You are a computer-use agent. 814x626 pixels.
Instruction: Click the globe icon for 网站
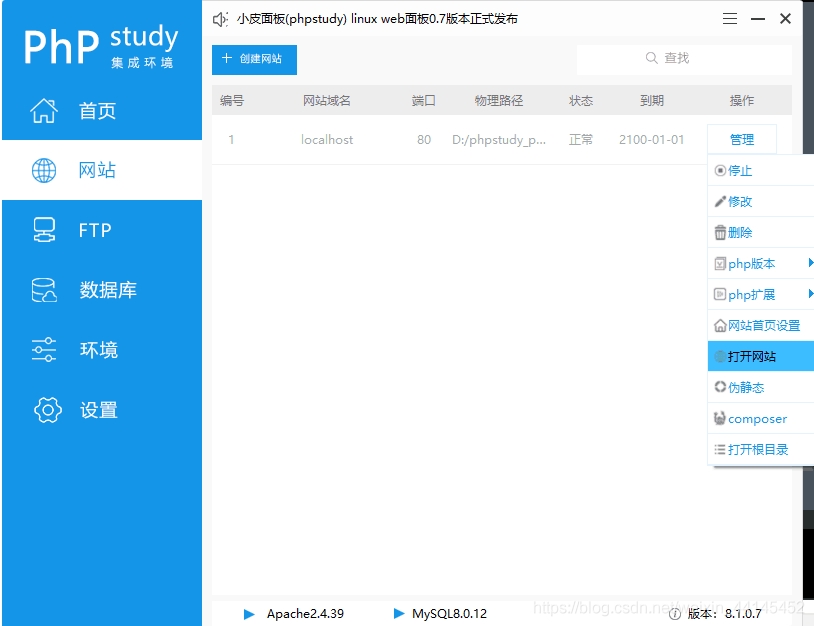44,171
